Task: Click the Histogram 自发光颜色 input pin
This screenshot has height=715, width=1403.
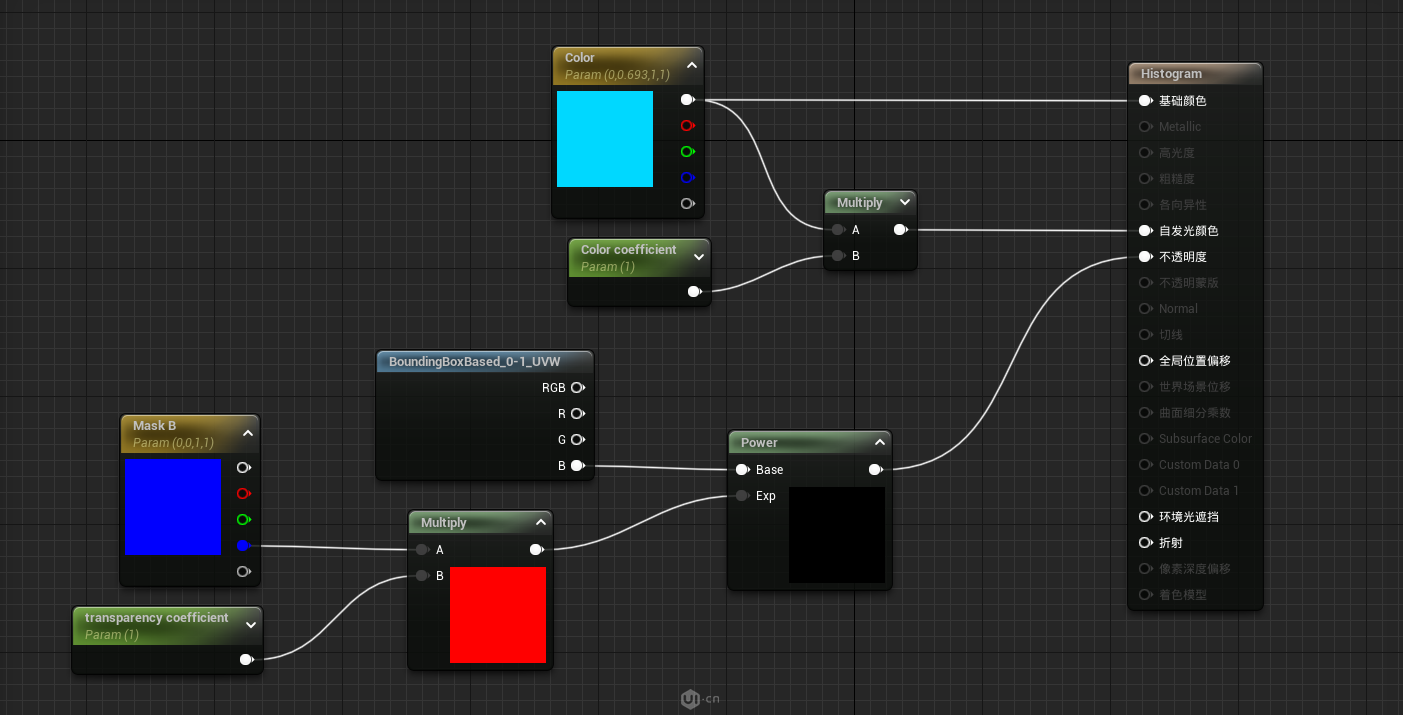Action: [1145, 231]
